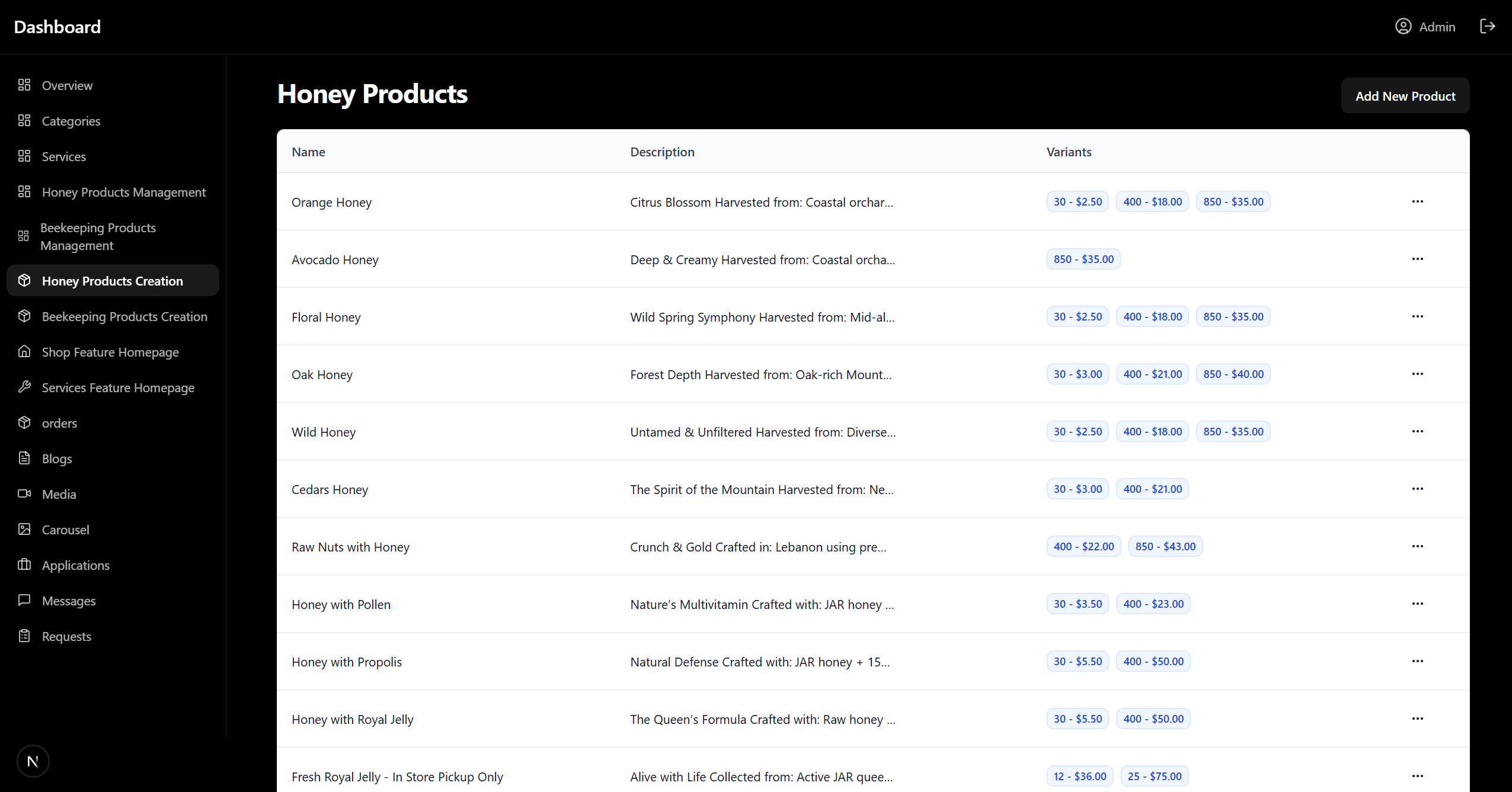Viewport: 1512px width, 792px height.
Task: Select Categories in the sidebar
Action: pyautogui.click(x=71, y=120)
